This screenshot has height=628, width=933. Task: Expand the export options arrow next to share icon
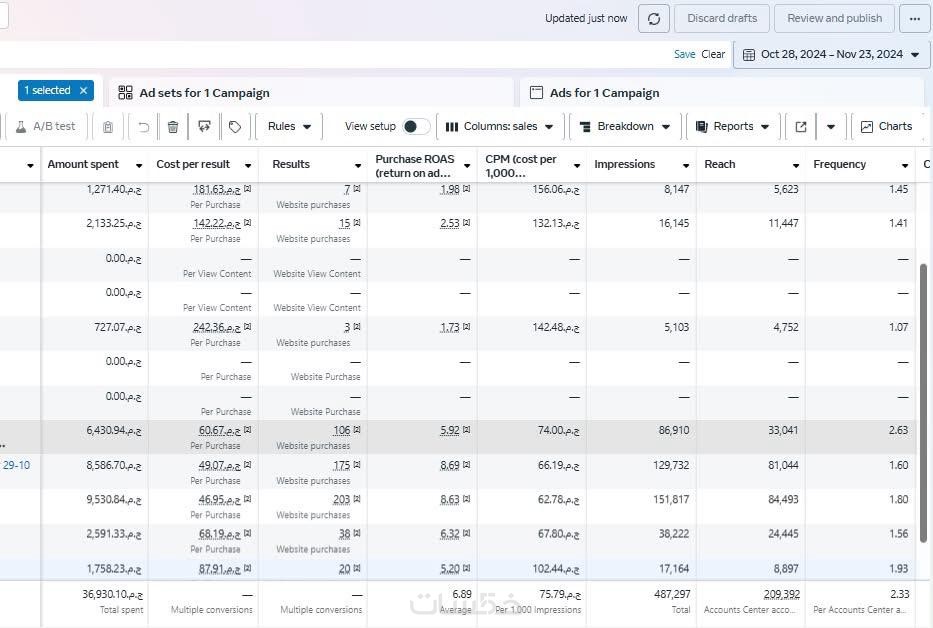831,127
